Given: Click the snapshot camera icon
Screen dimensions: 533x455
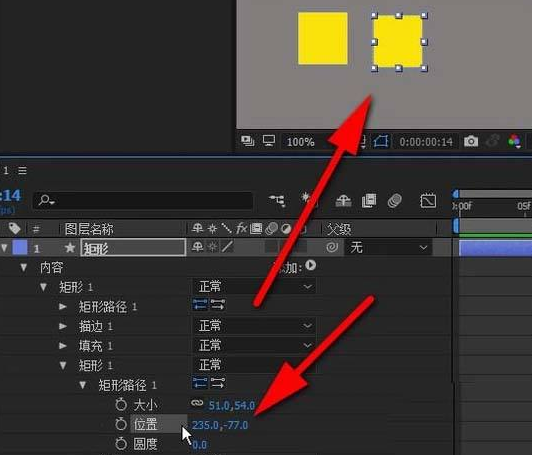Looking at the screenshot, I should 471,141.
